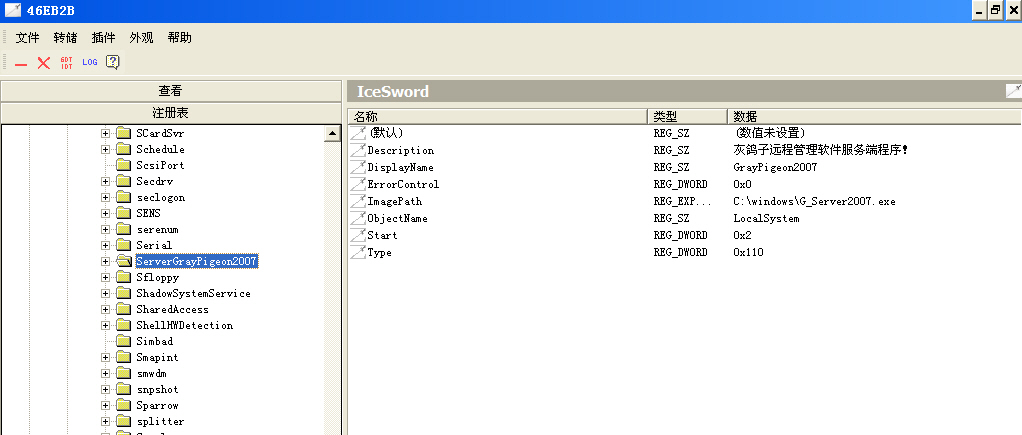Click the ScsiPort folder icon
This screenshot has height=435, width=1022.
click(123, 166)
